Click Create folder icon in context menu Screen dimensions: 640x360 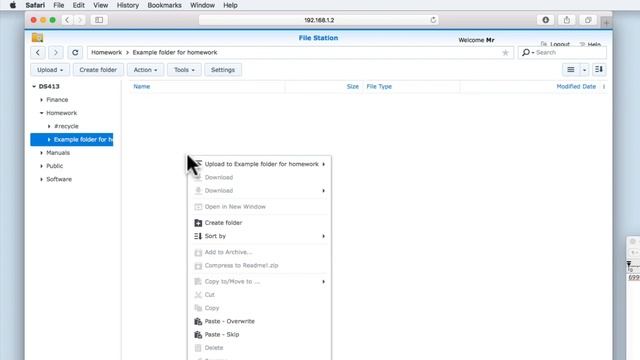tap(198, 223)
